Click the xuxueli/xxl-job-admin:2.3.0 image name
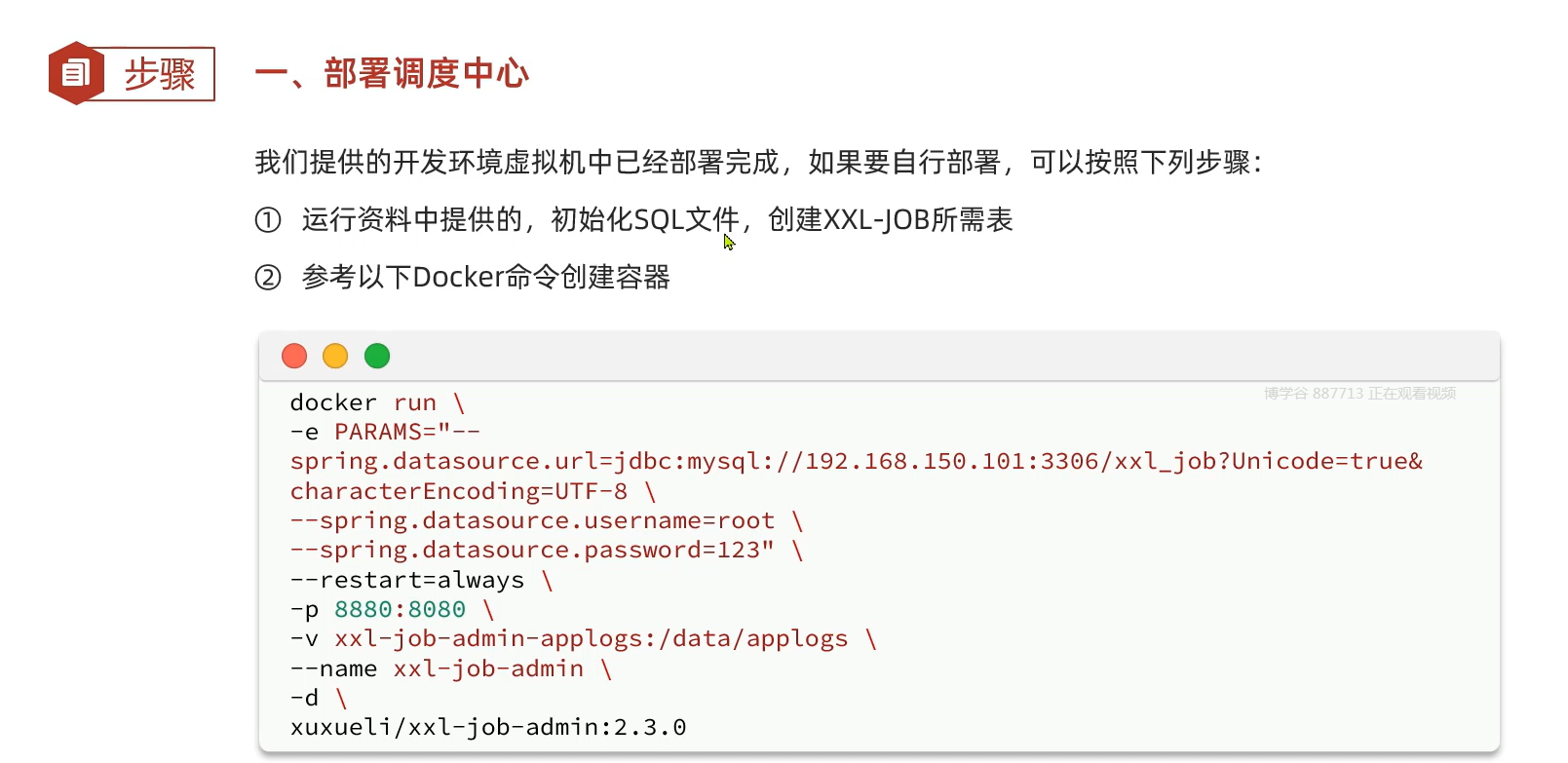Image resolution: width=1568 pixels, height=763 pixels. pos(488,727)
